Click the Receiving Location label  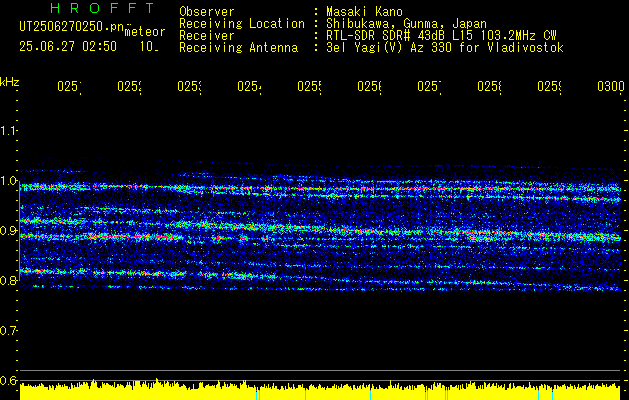pos(242,24)
